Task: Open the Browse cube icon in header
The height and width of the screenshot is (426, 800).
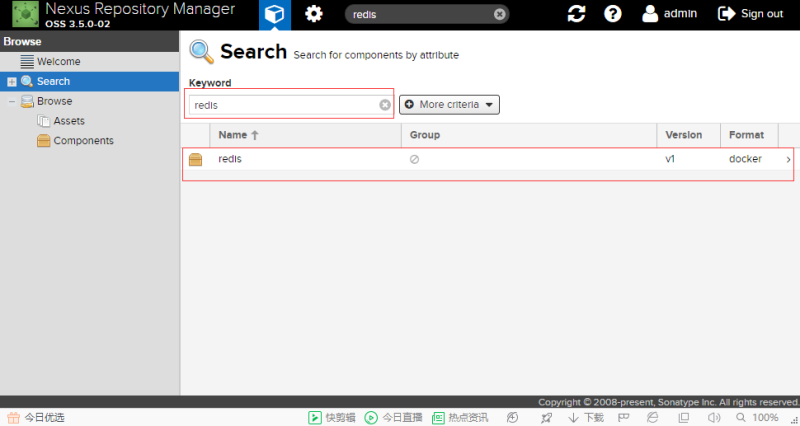Action: pos(275,14)
